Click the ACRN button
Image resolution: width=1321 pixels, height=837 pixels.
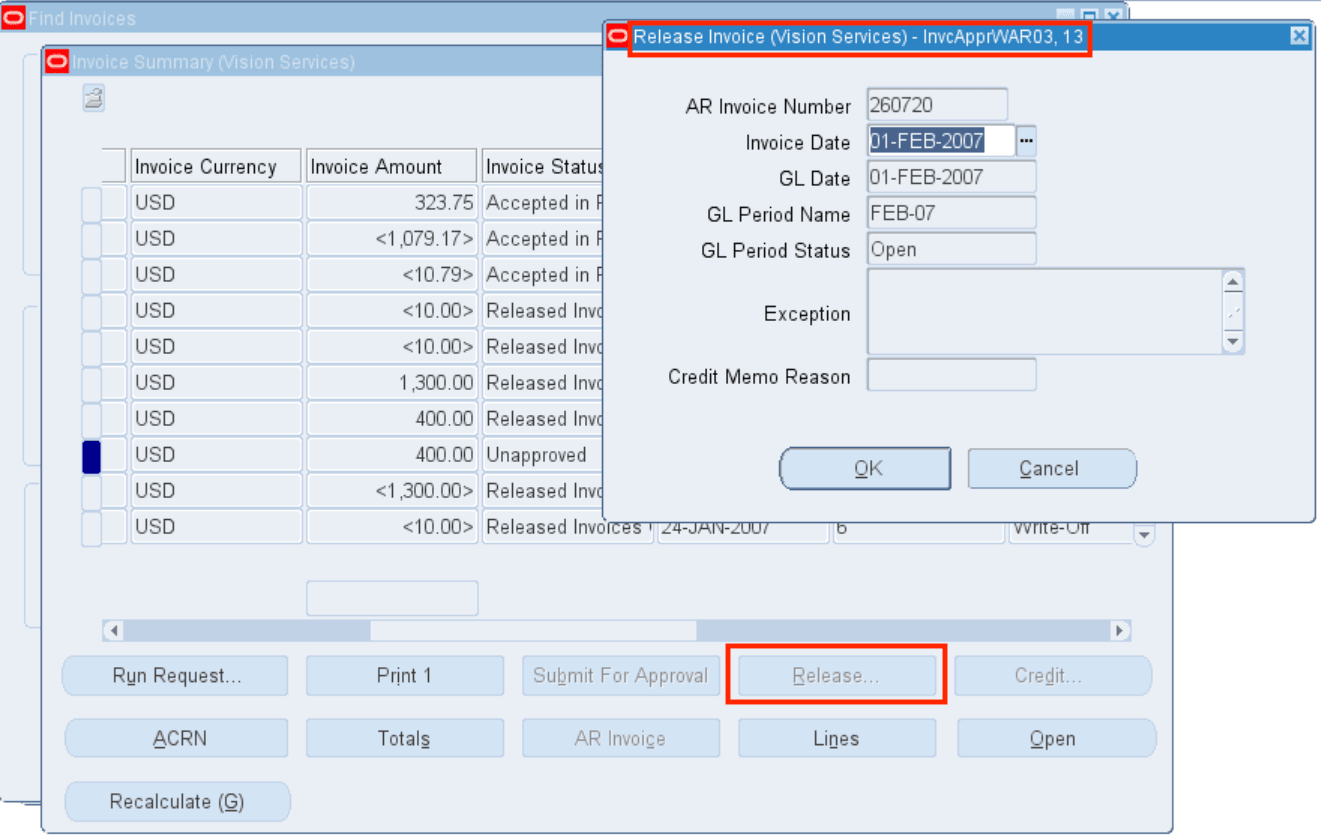point(176,739)
